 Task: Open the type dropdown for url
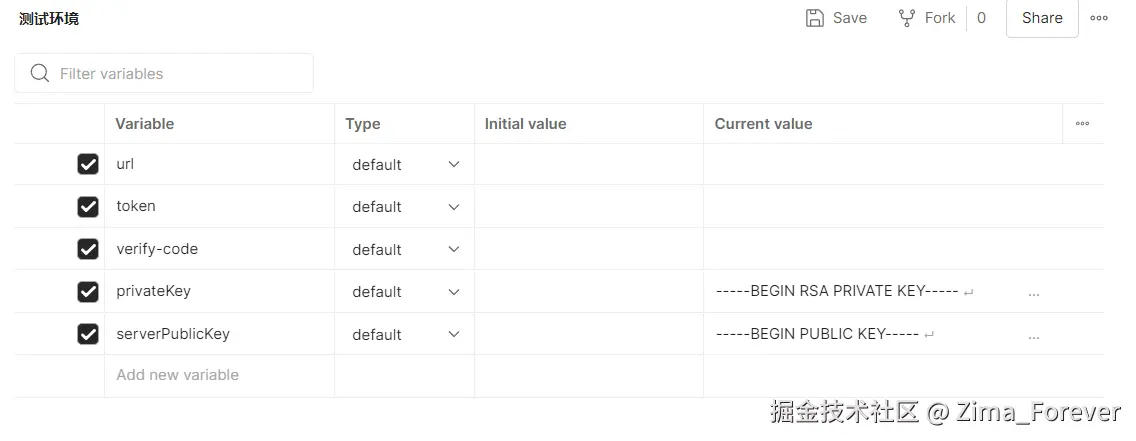point(405,164)
